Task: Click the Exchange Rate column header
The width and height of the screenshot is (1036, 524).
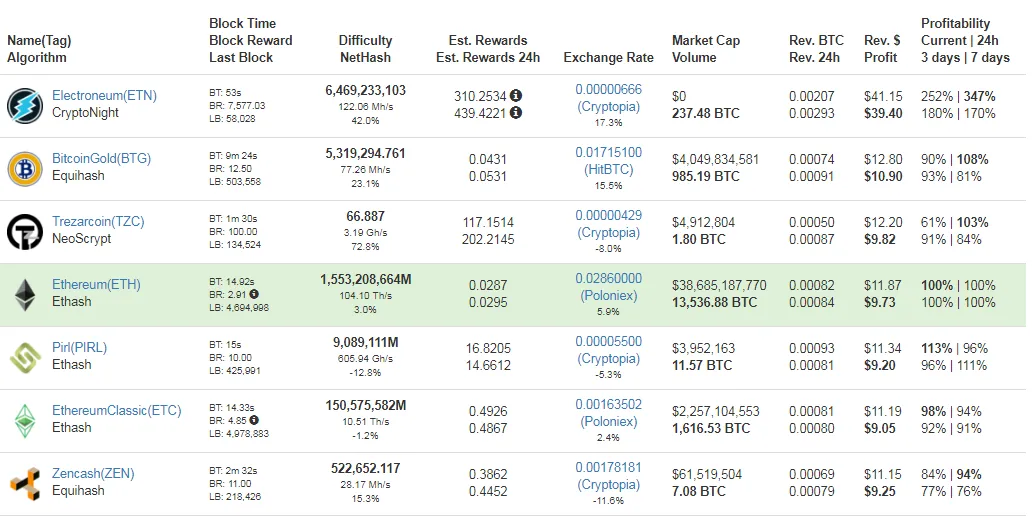Action: [x=609, y=57]
